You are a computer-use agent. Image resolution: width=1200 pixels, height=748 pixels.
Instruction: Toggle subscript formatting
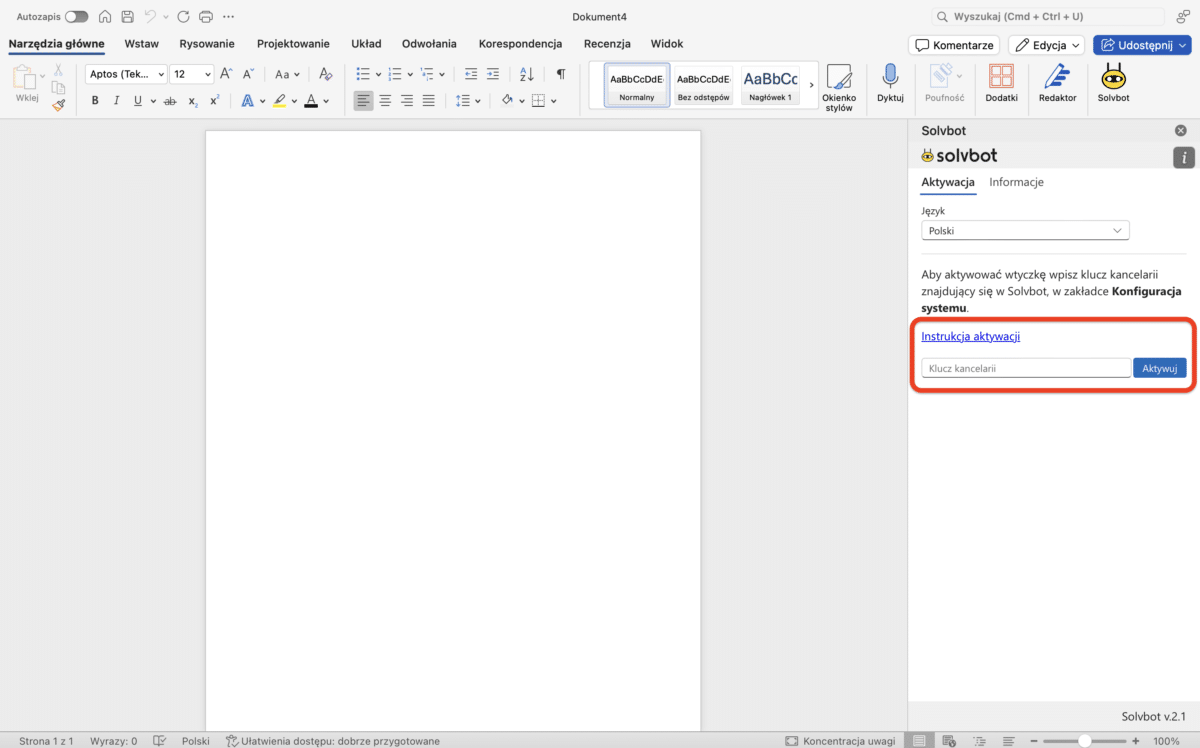click(x=193, y=101)
